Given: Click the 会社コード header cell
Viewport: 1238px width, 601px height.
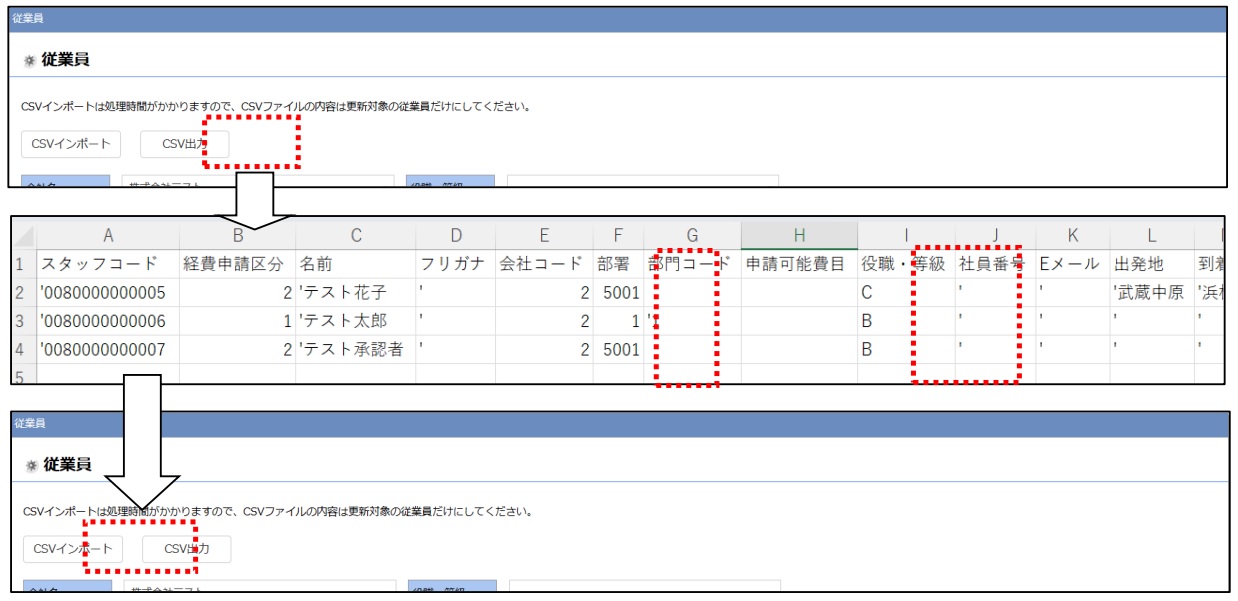Looking at the screenshot, I should pyautogui.click(x=543, y=264).
